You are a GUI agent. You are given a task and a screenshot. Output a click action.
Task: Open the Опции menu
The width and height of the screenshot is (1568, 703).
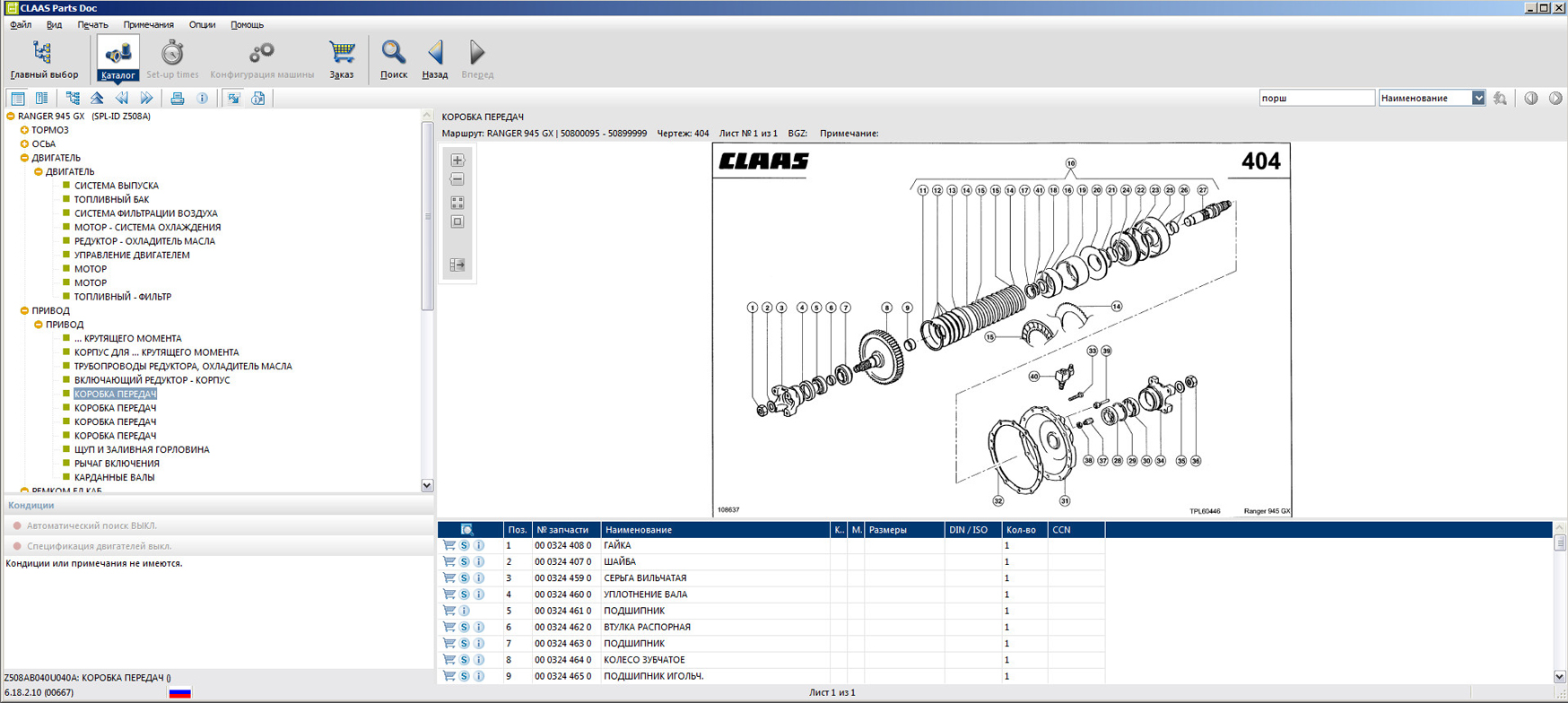(x=202, y=25)
